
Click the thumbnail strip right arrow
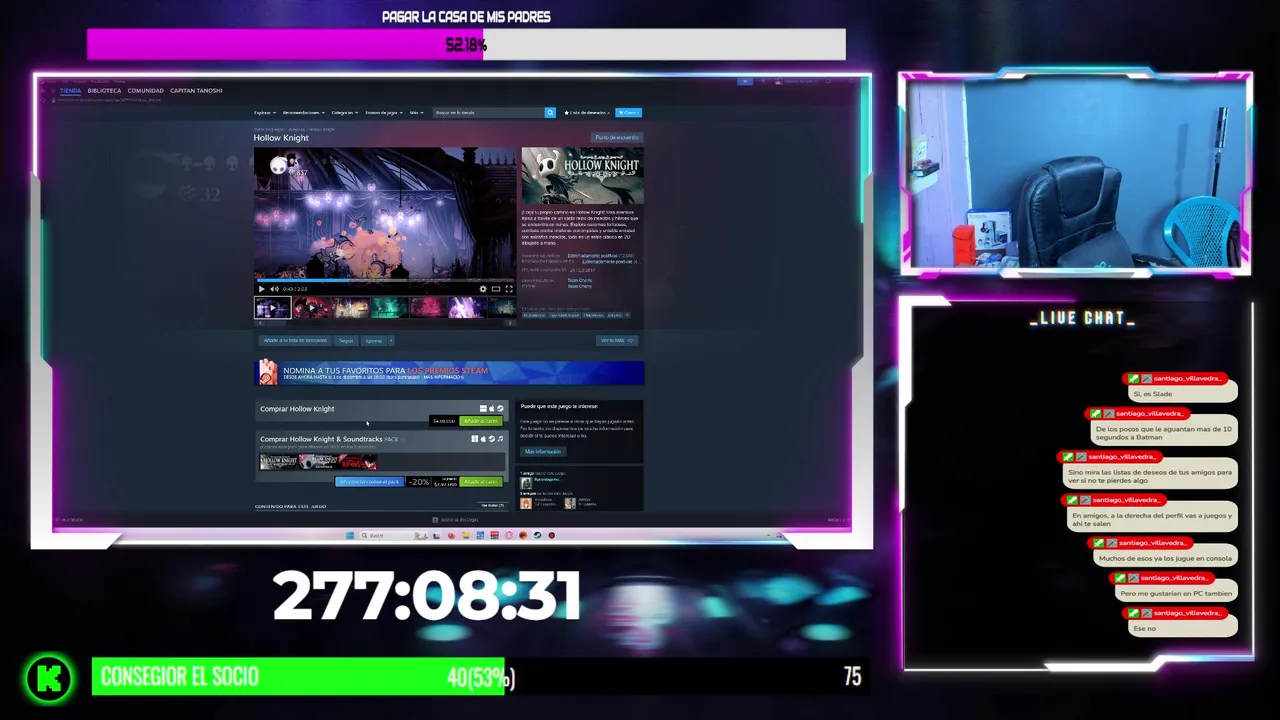(510, 323)
